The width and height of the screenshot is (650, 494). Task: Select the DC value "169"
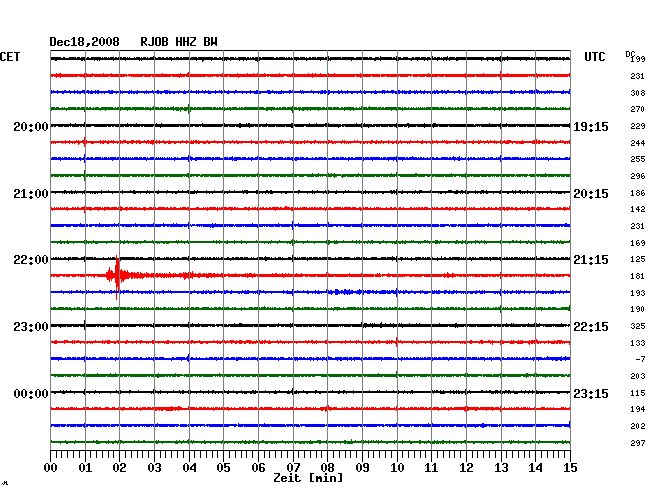tap(638, 243)
